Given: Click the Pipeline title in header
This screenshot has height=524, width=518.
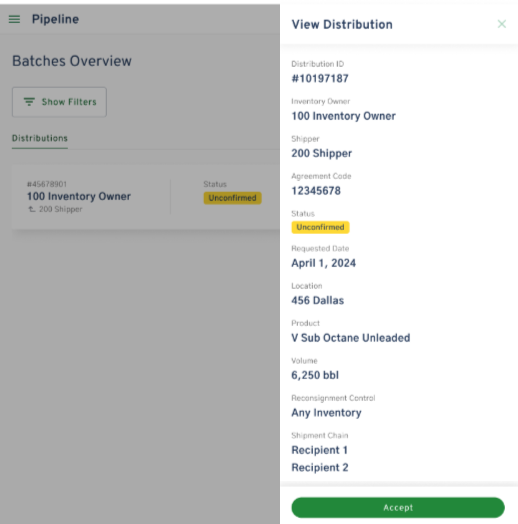Looking at the screenshot, I should coord(55,19).
